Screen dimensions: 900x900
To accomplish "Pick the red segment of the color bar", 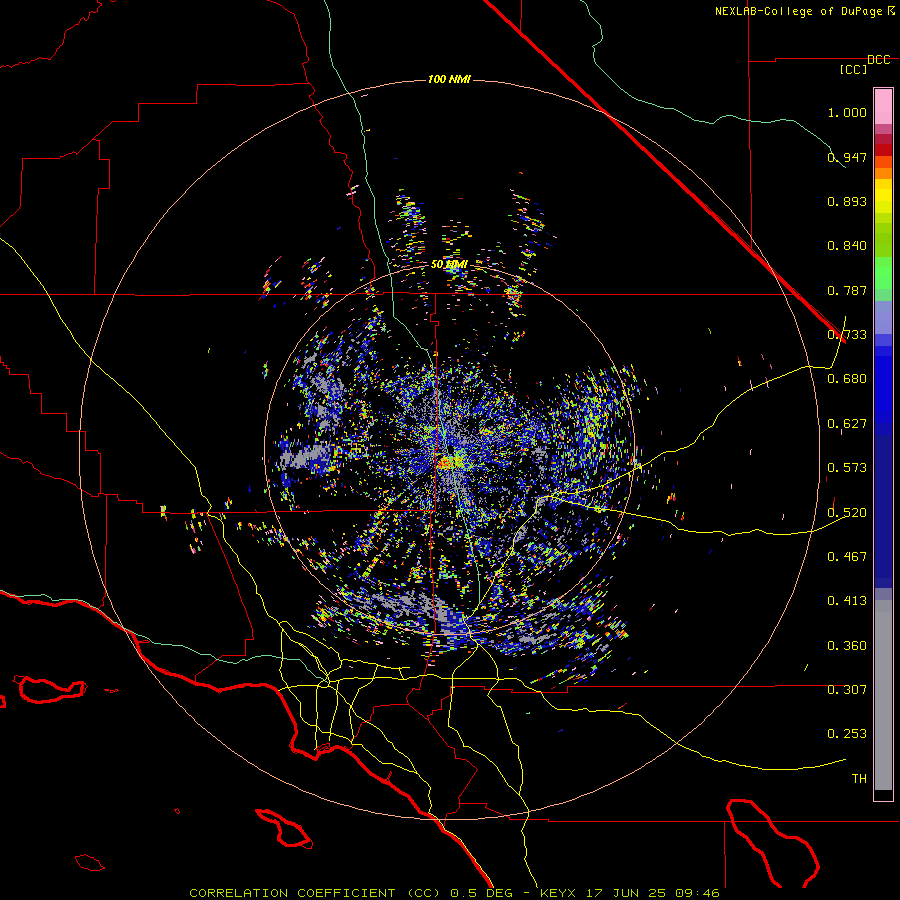I will pyautogui.click(x=883, y=149).
